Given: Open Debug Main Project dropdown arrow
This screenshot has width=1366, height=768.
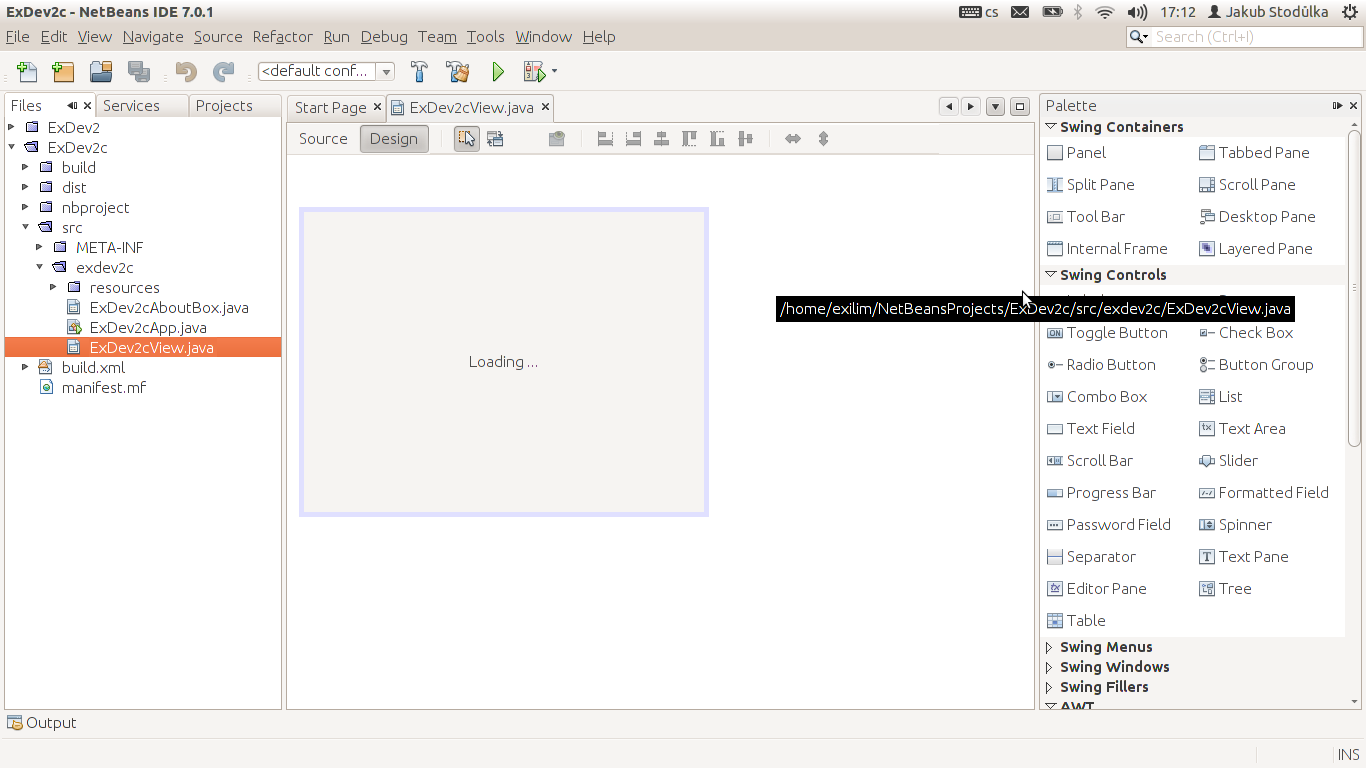Looking at the screenshot, I should [554, 72].
